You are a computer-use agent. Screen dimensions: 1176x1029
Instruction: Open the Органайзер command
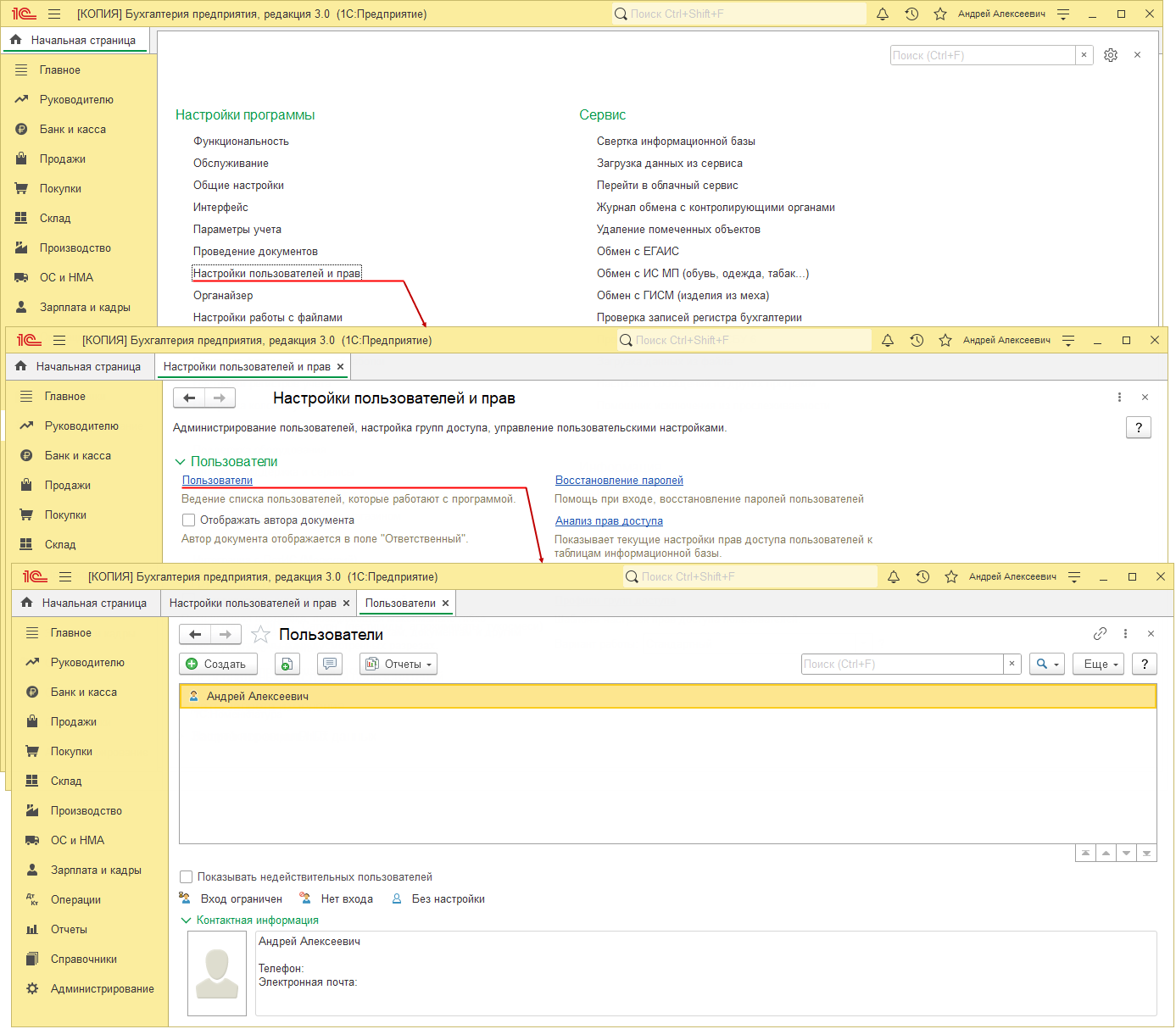[x=223, y=296]
